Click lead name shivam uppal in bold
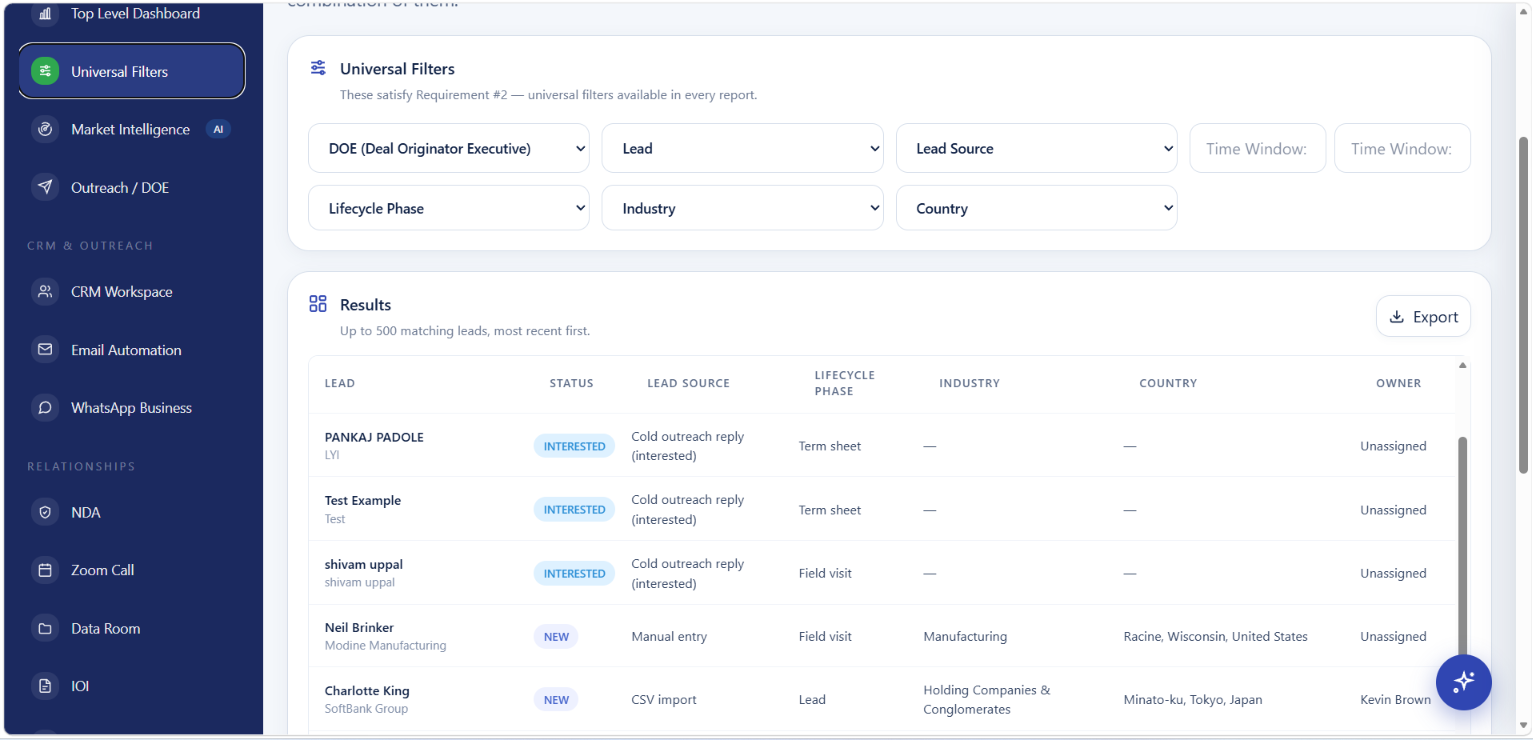1533x740 pixels. coord(364,564)
